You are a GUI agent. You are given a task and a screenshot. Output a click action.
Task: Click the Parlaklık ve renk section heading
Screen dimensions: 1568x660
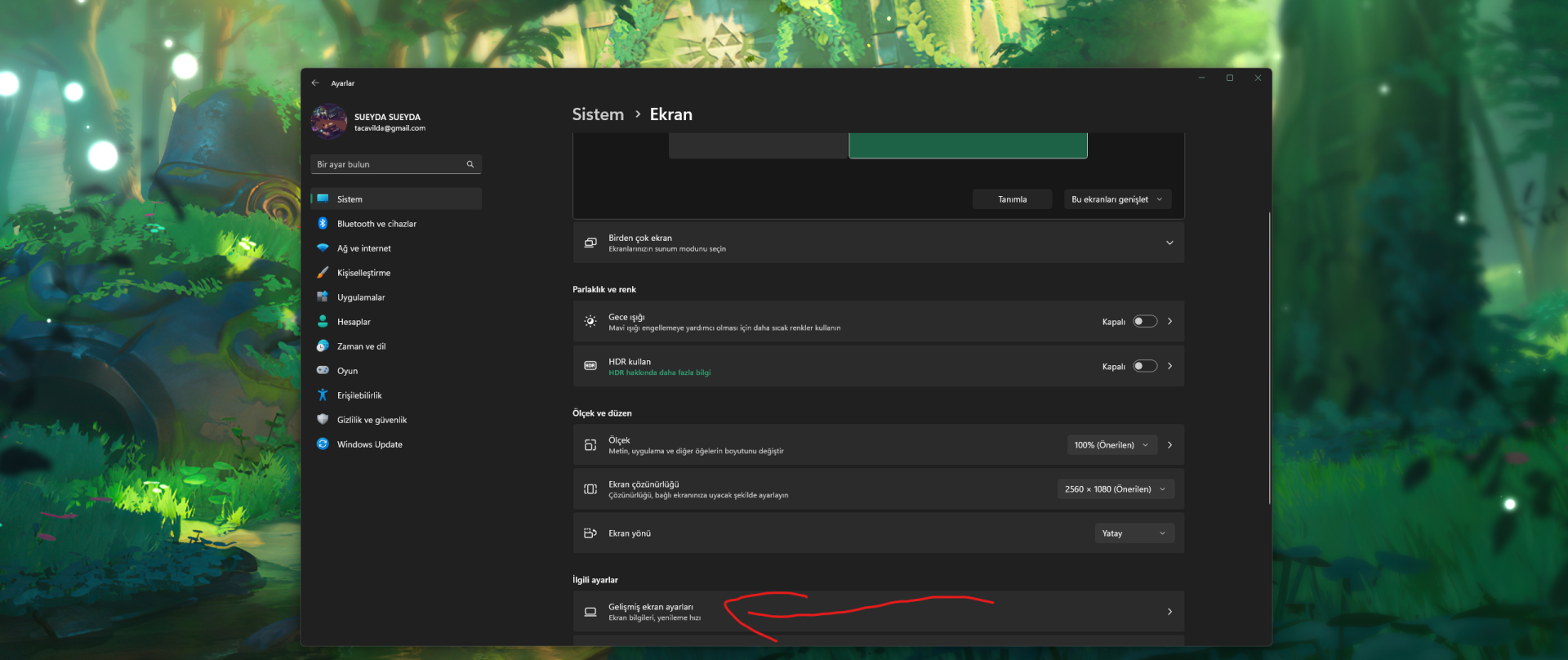point(604,289)
